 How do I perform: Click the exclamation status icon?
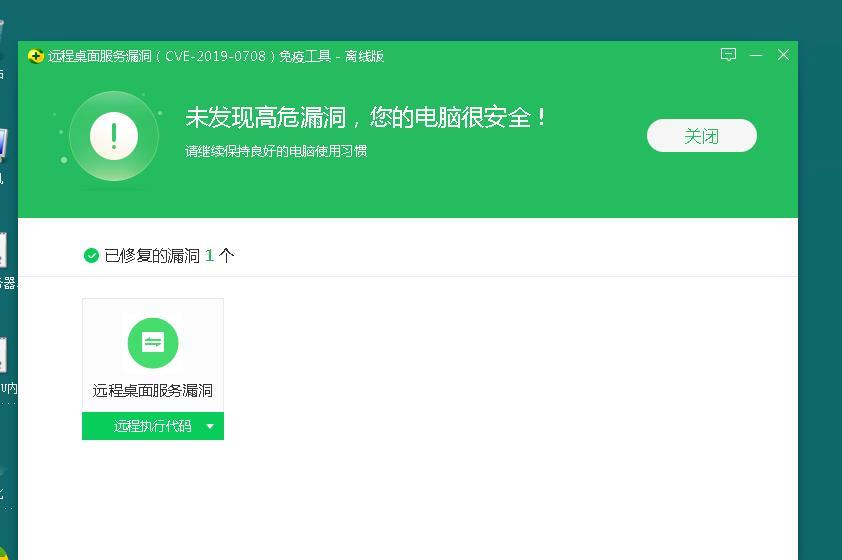point(114,136)
